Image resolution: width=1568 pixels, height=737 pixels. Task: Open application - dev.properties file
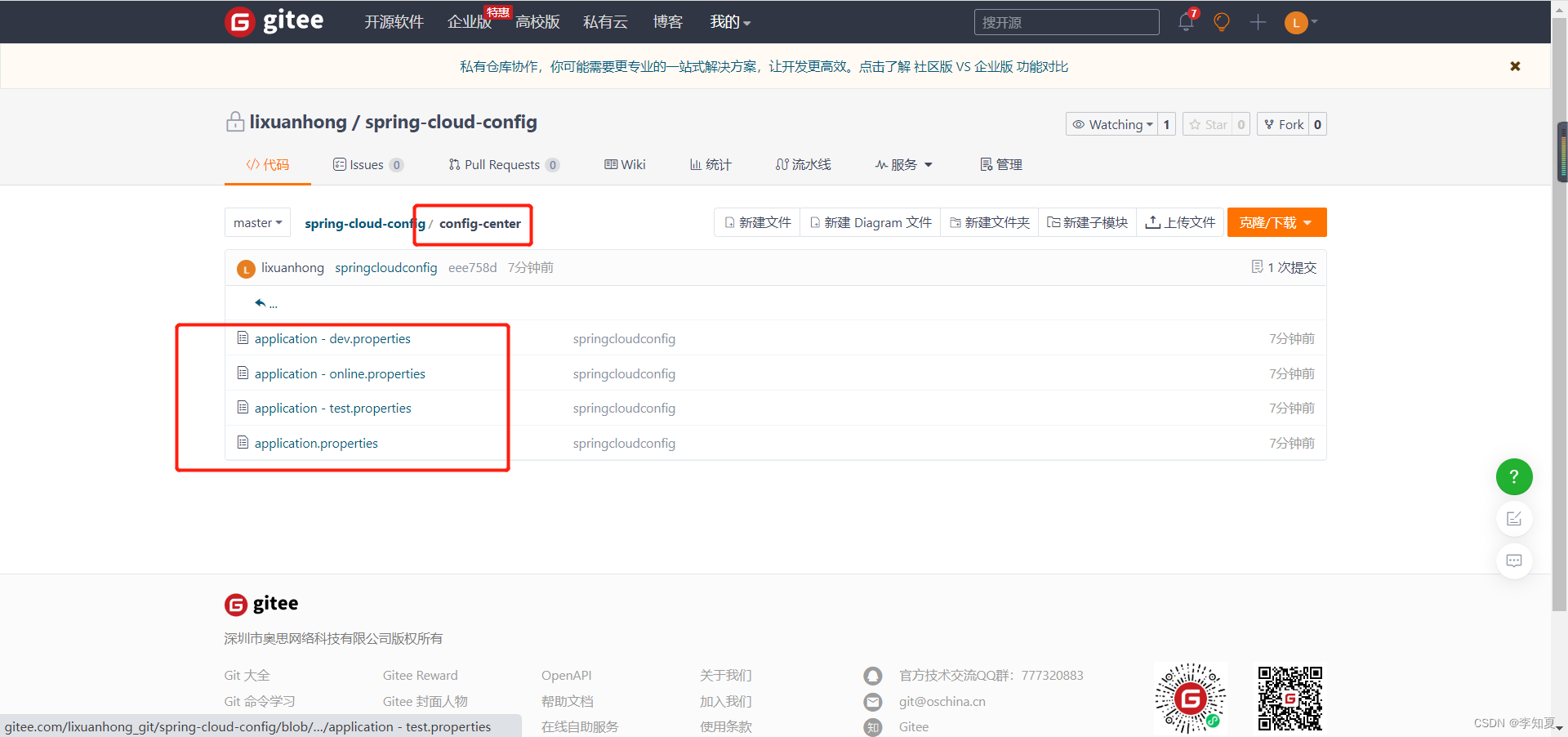332,338
